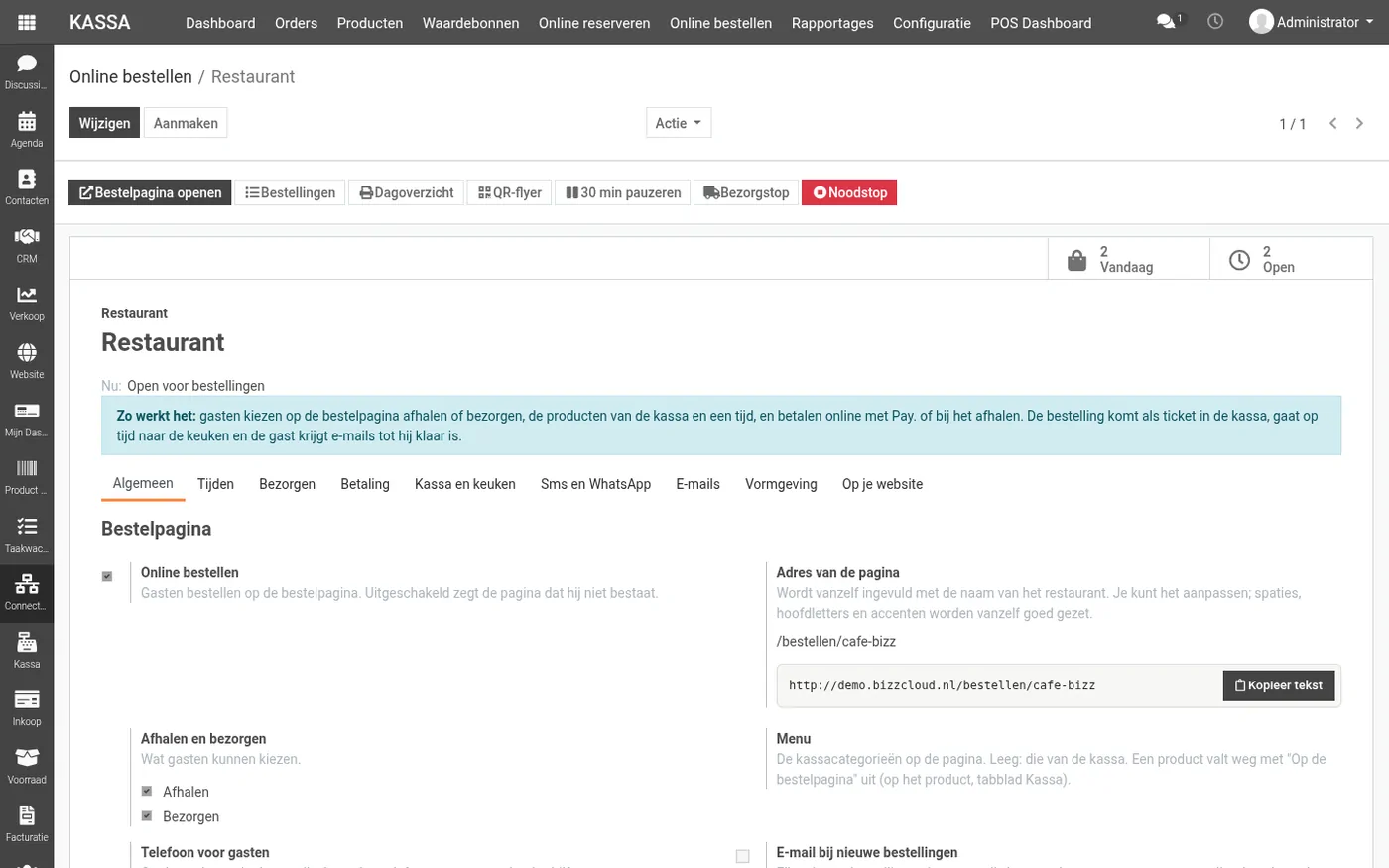Switch to the E-mails tab

point(697,484)
